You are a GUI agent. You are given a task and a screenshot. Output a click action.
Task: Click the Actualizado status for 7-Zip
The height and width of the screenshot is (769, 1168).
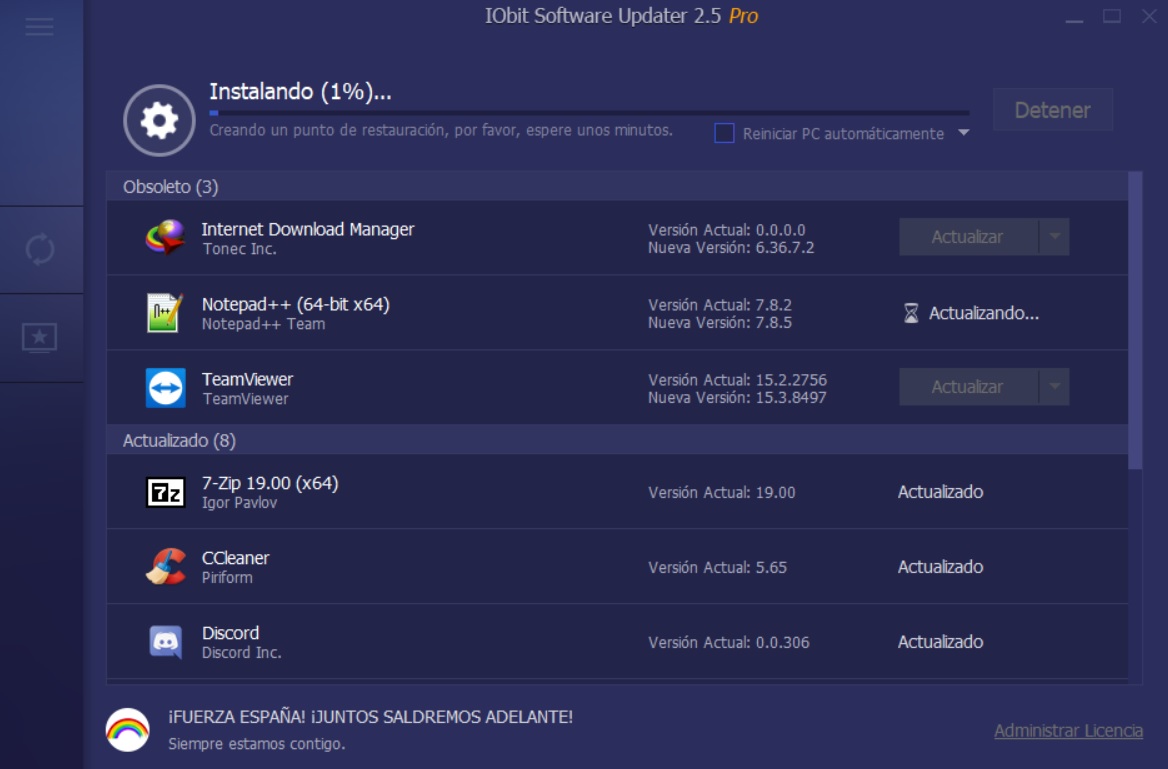[940, 492]
